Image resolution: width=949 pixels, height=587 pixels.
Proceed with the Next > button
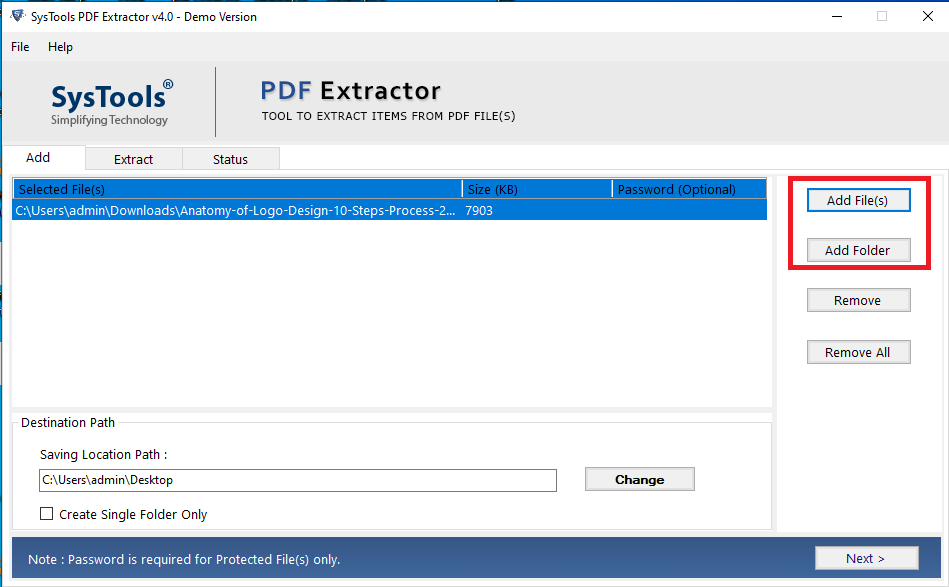coord(866,558)
